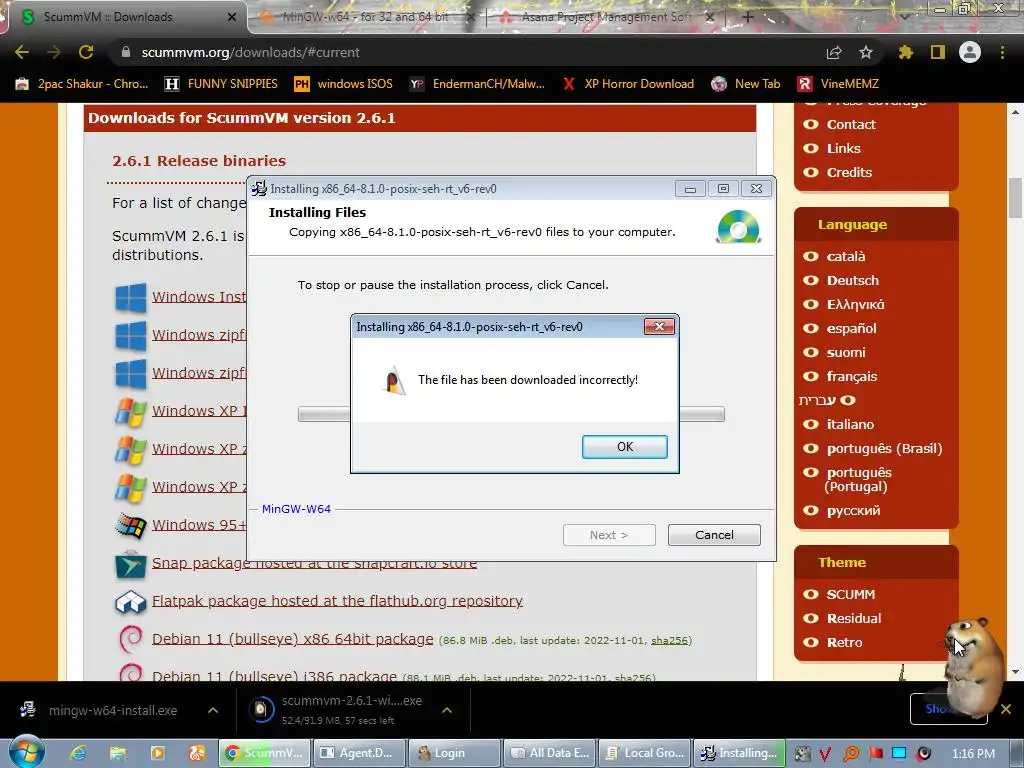Image resolution: width=1024 pixels, height=768 pixels.
Task: Open Windows Explorer folder taskbar icon
Action: point(118,754)
